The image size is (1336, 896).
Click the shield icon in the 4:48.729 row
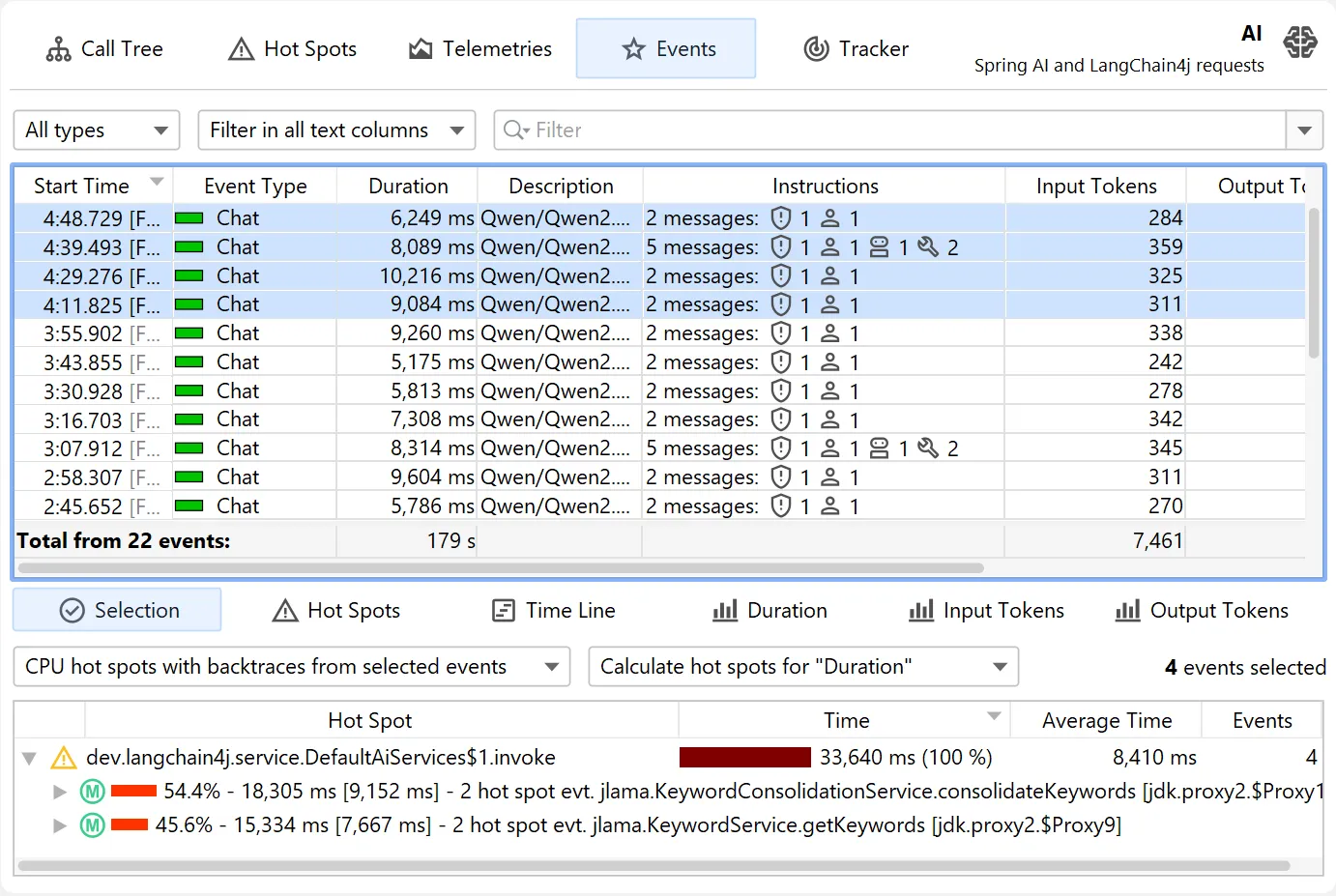(781, 218)
